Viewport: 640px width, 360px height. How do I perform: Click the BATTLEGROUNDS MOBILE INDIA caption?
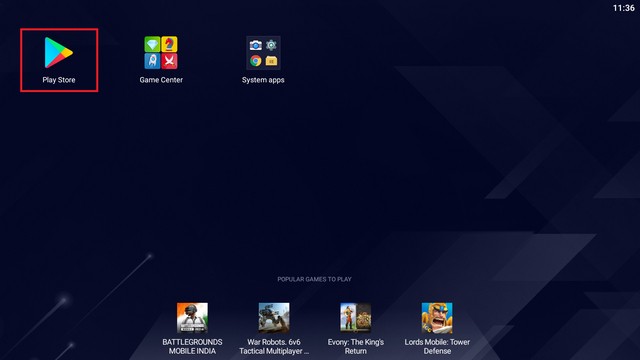[192, 346]
